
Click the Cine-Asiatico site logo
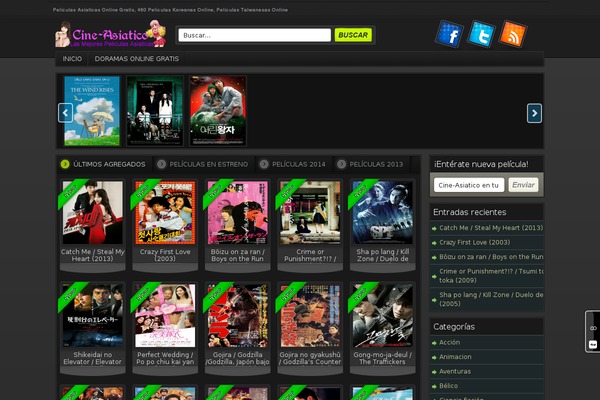pos(111,34)
